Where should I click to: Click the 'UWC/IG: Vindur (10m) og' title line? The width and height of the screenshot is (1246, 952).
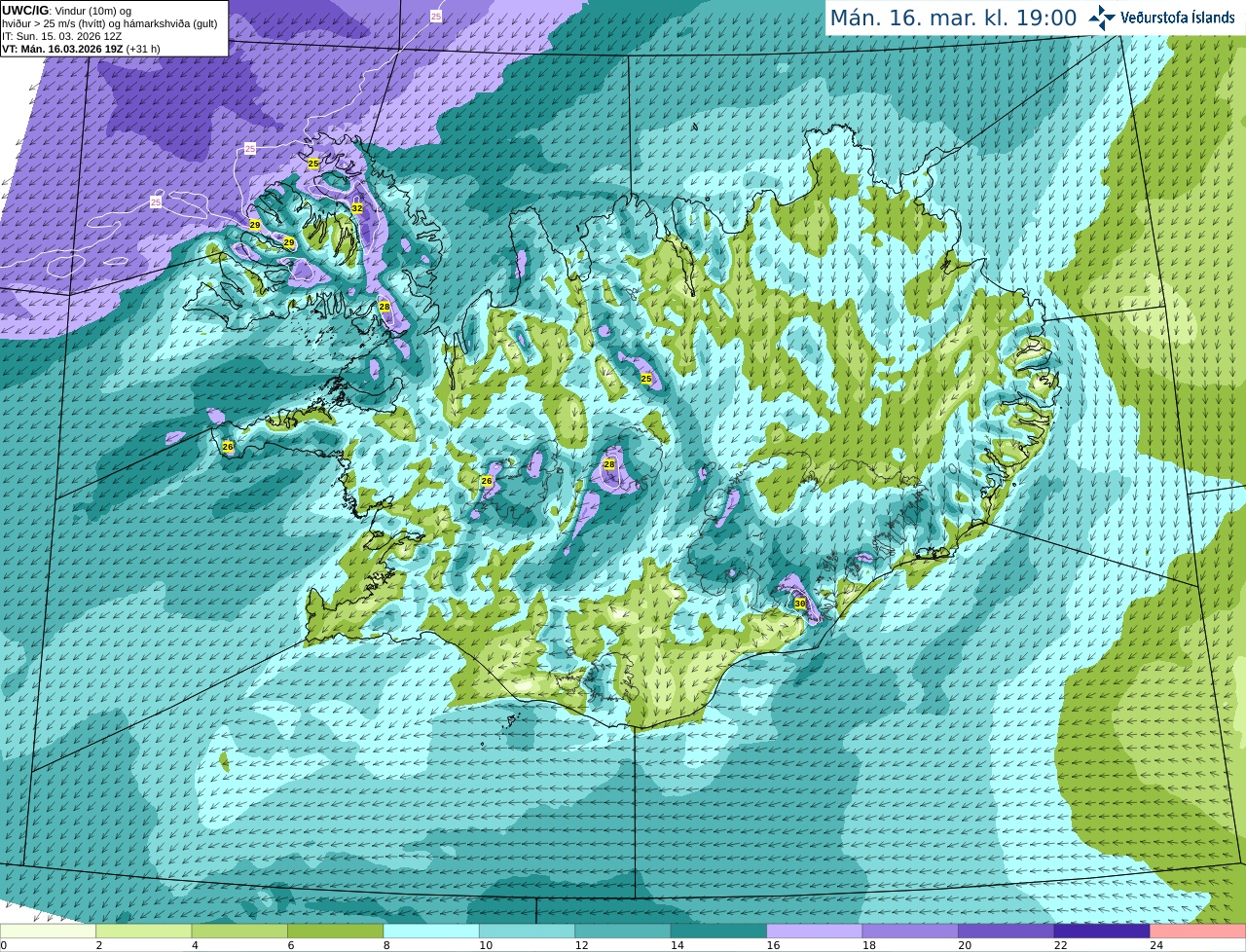pos(66,10)
